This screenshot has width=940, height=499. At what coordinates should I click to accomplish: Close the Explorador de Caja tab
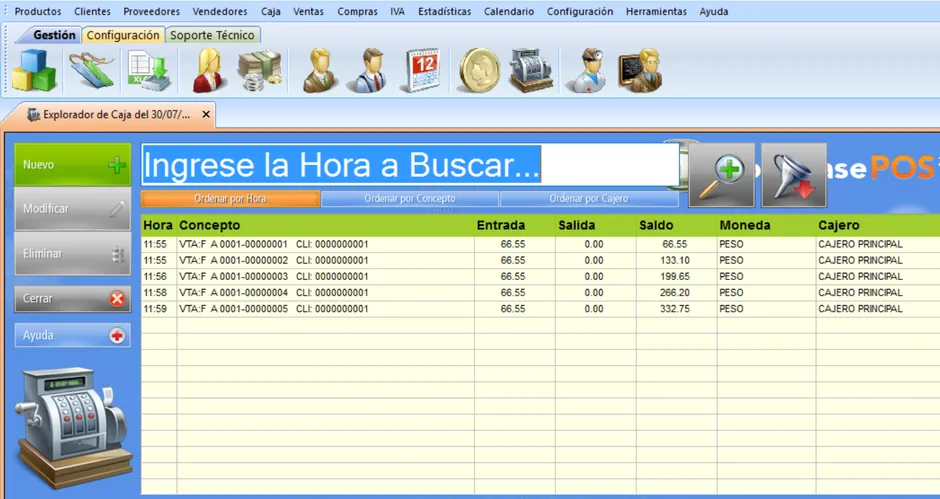tap(206, 114)
